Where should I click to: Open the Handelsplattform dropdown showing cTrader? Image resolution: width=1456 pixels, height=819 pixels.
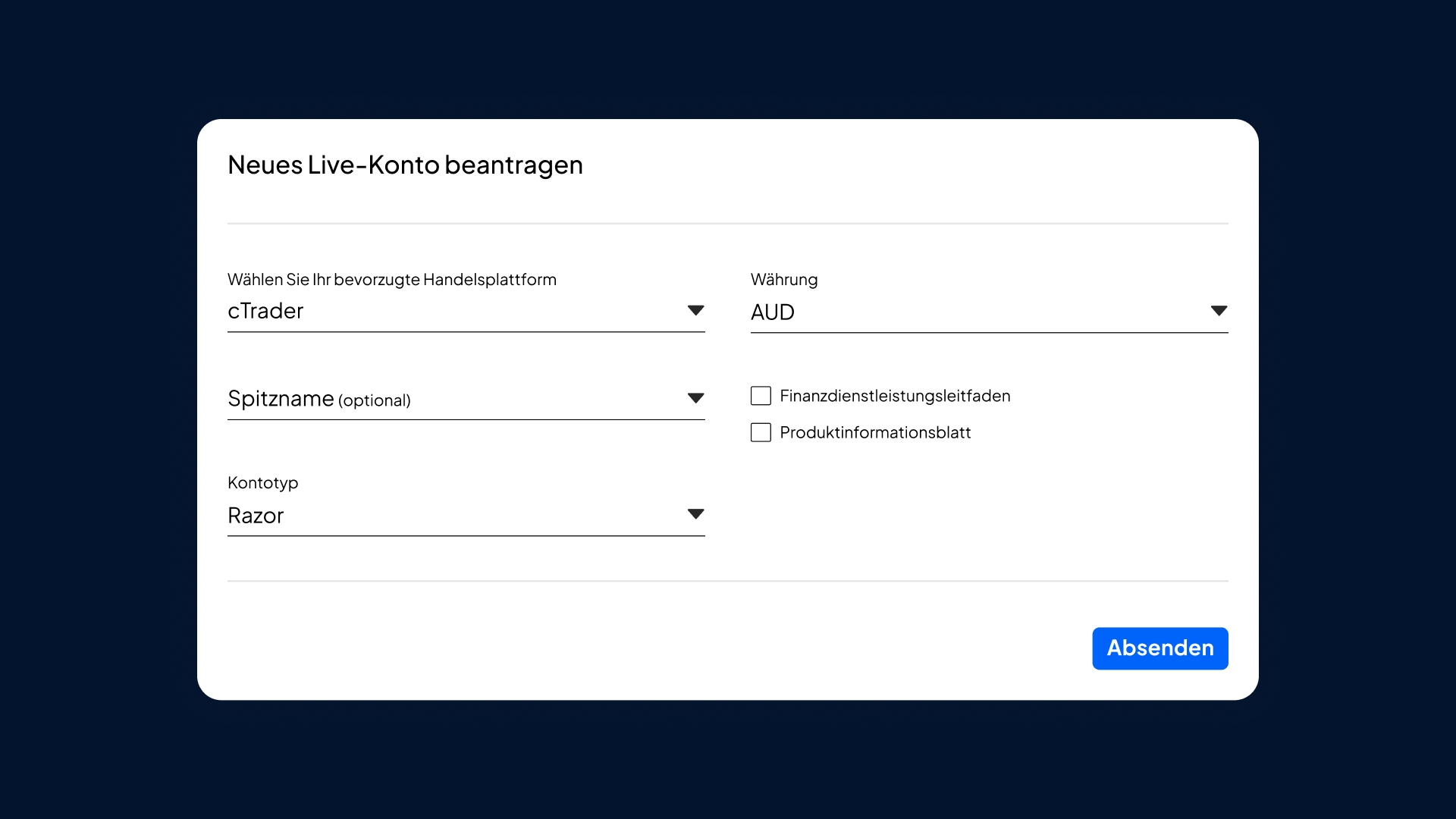(466, 312)
